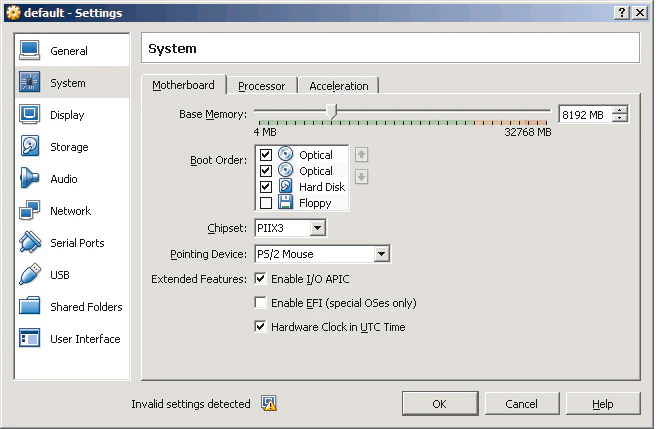Expand the Chipset PIIX3 dropdown
659x429 pixels.
click(x=317, y=229)
